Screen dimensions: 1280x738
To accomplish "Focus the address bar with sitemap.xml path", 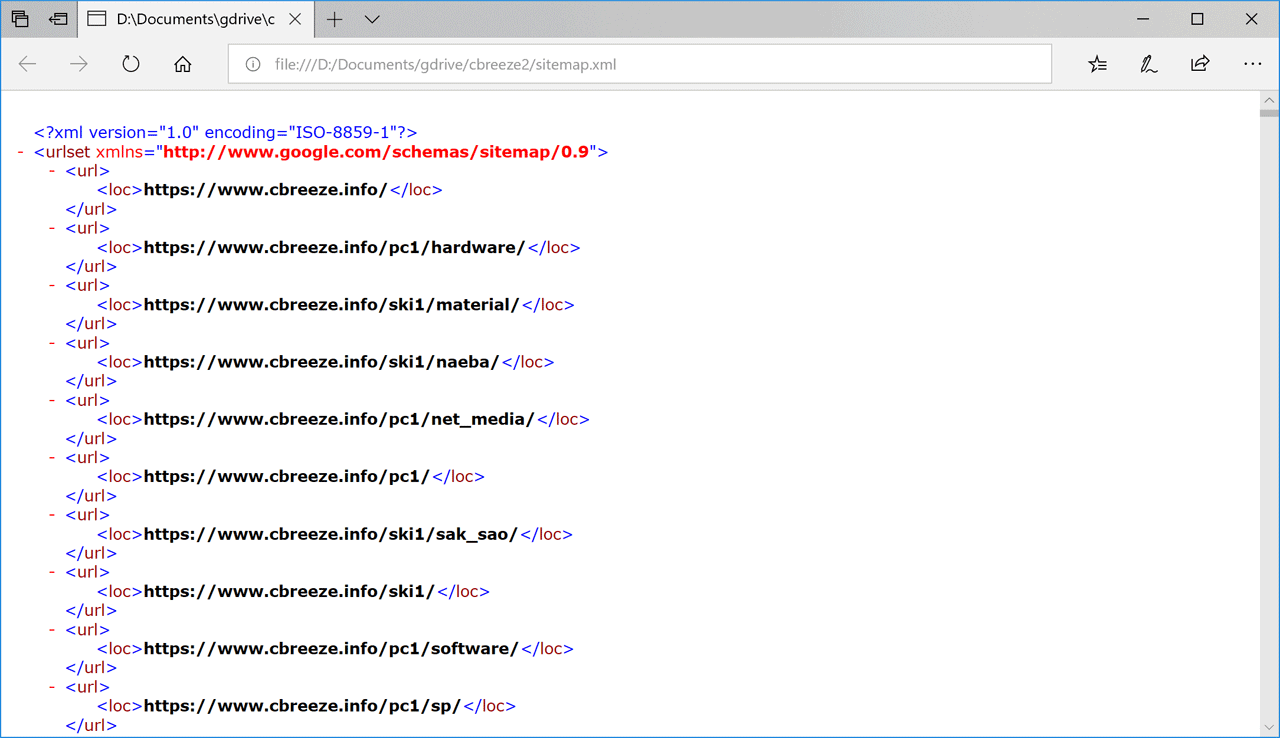I will click(x=640, y=64).
